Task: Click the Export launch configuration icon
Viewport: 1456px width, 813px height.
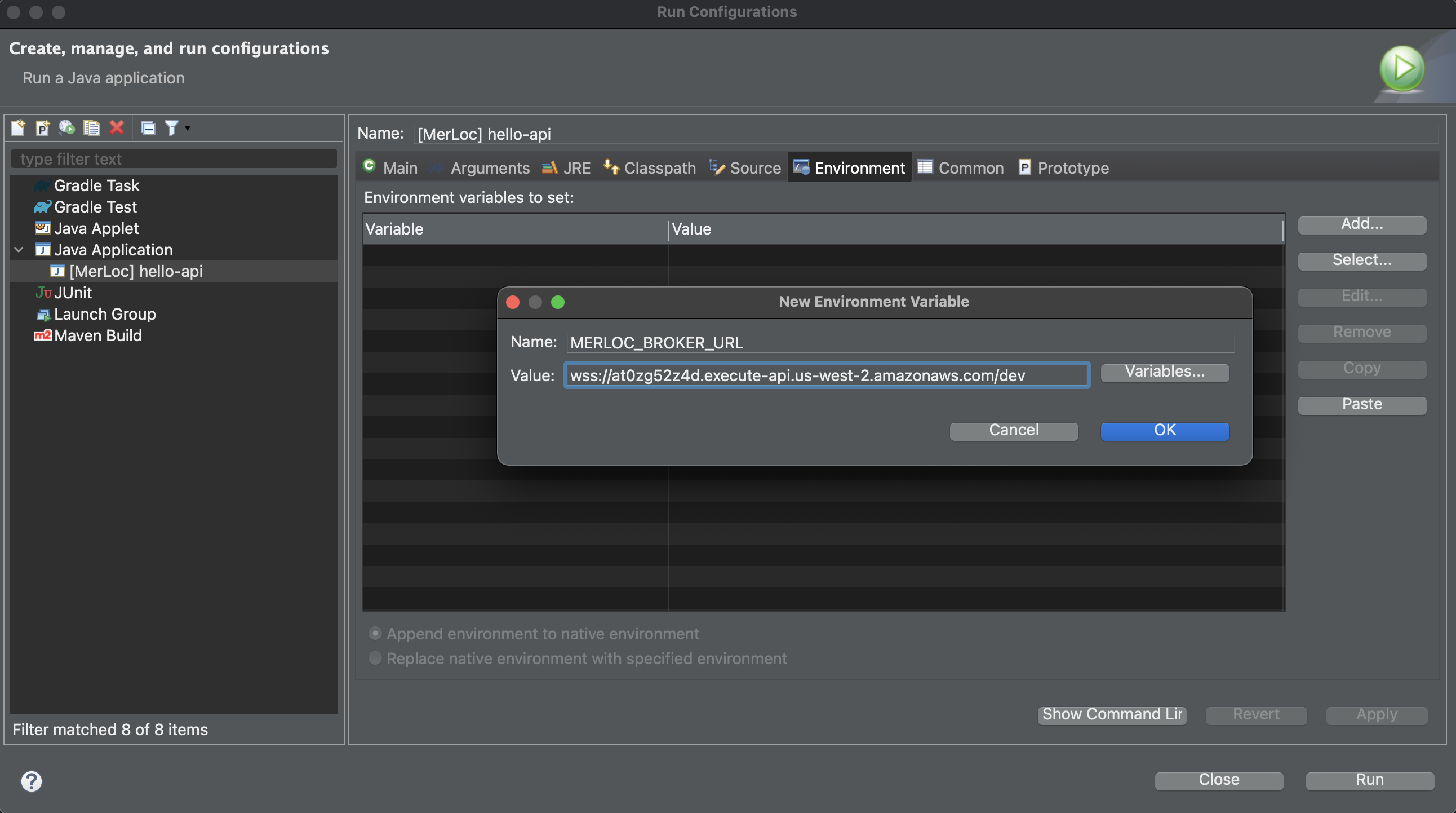Action: click(x=66, y=128)
